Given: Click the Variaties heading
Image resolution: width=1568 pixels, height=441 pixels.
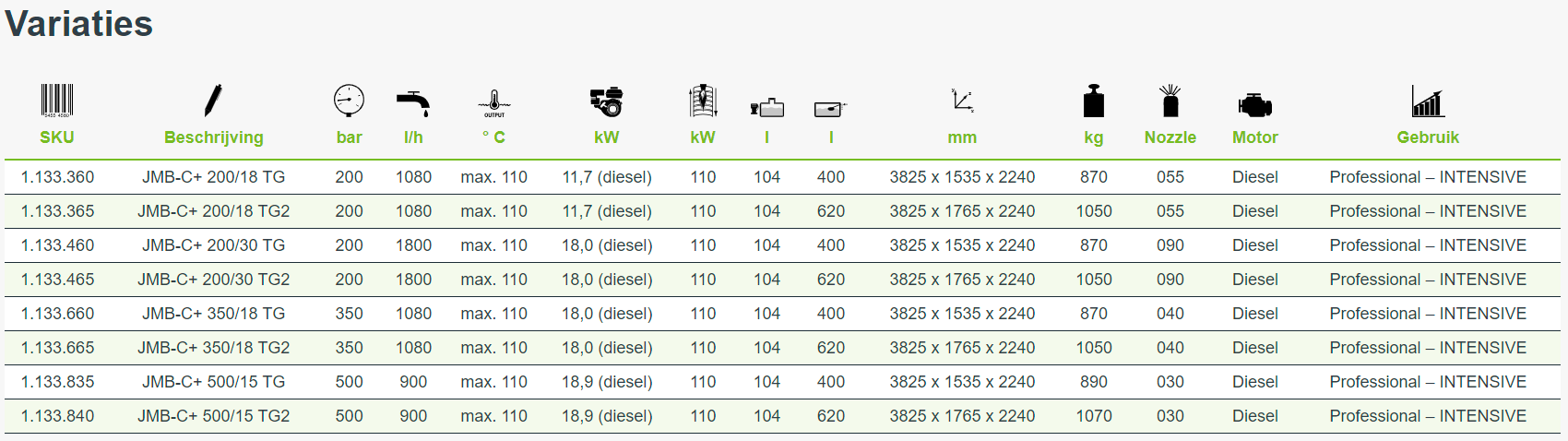Looking at the screenshot, I should 79,23.
